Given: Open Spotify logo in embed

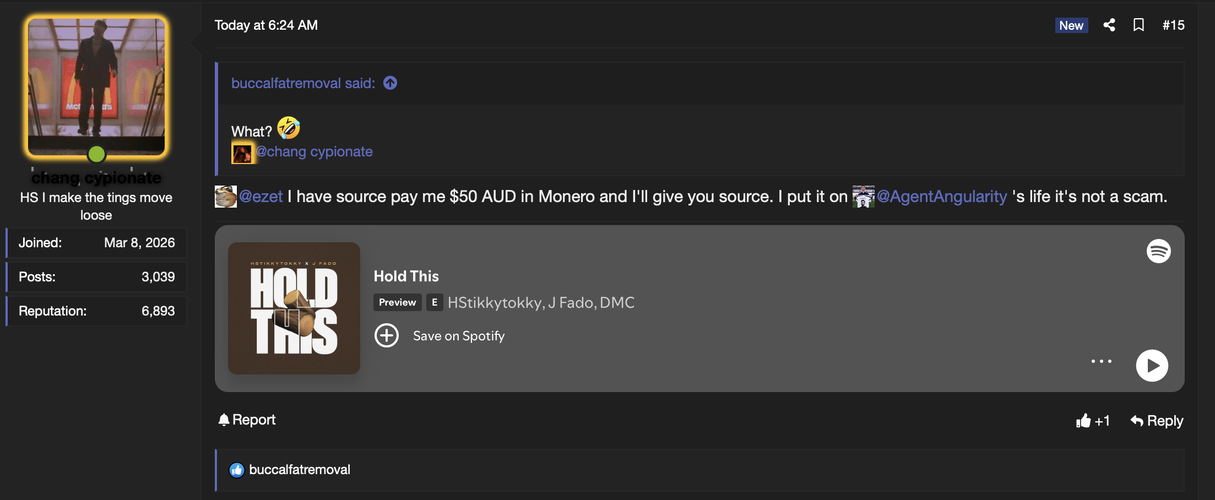Looking at the screenshot, I should pos(1158,251).
